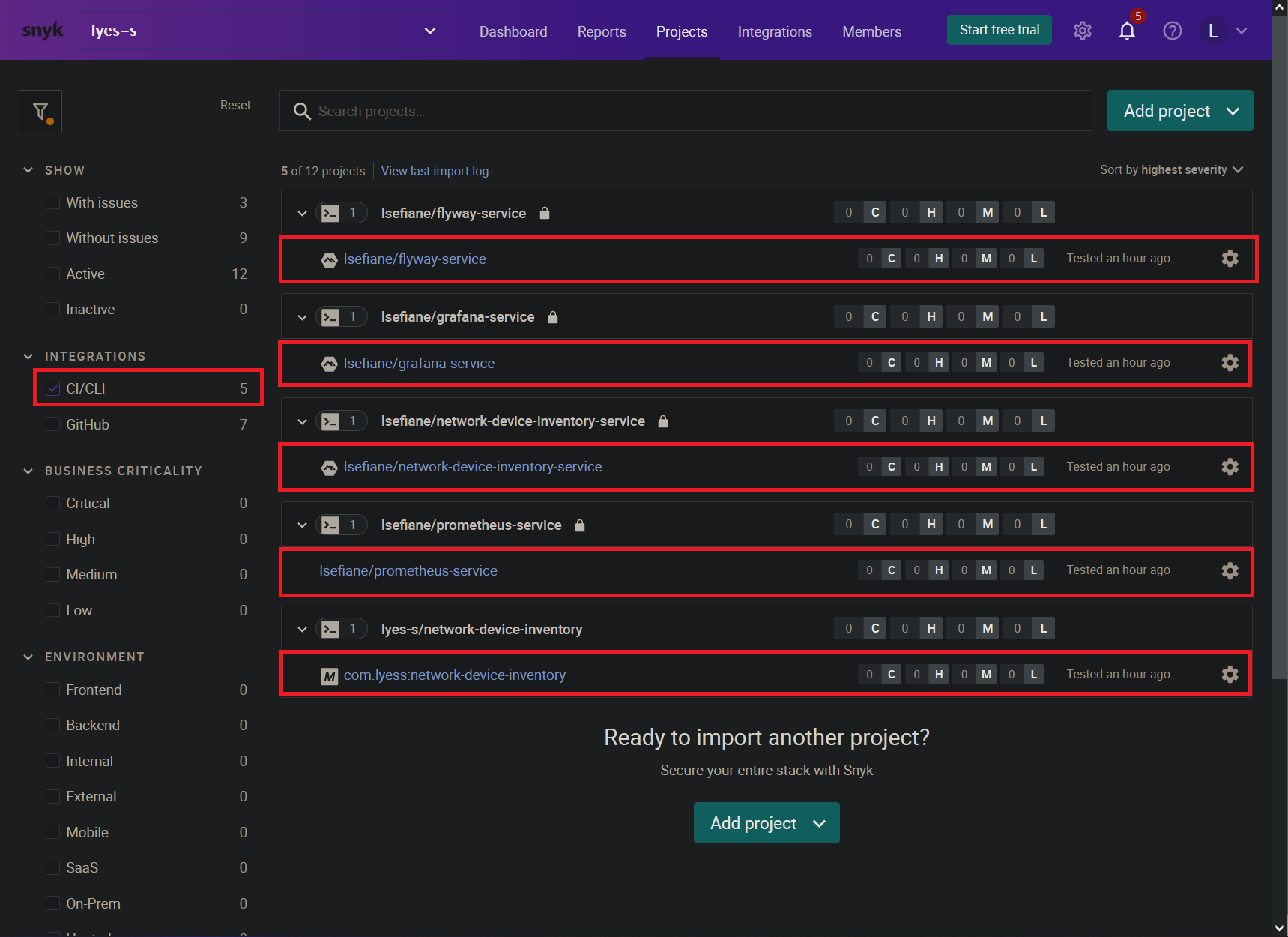This screenshot has height=937, width=1288.
Task: Click lock icon beside lsefiane/grafana-service
Action: 553,317
